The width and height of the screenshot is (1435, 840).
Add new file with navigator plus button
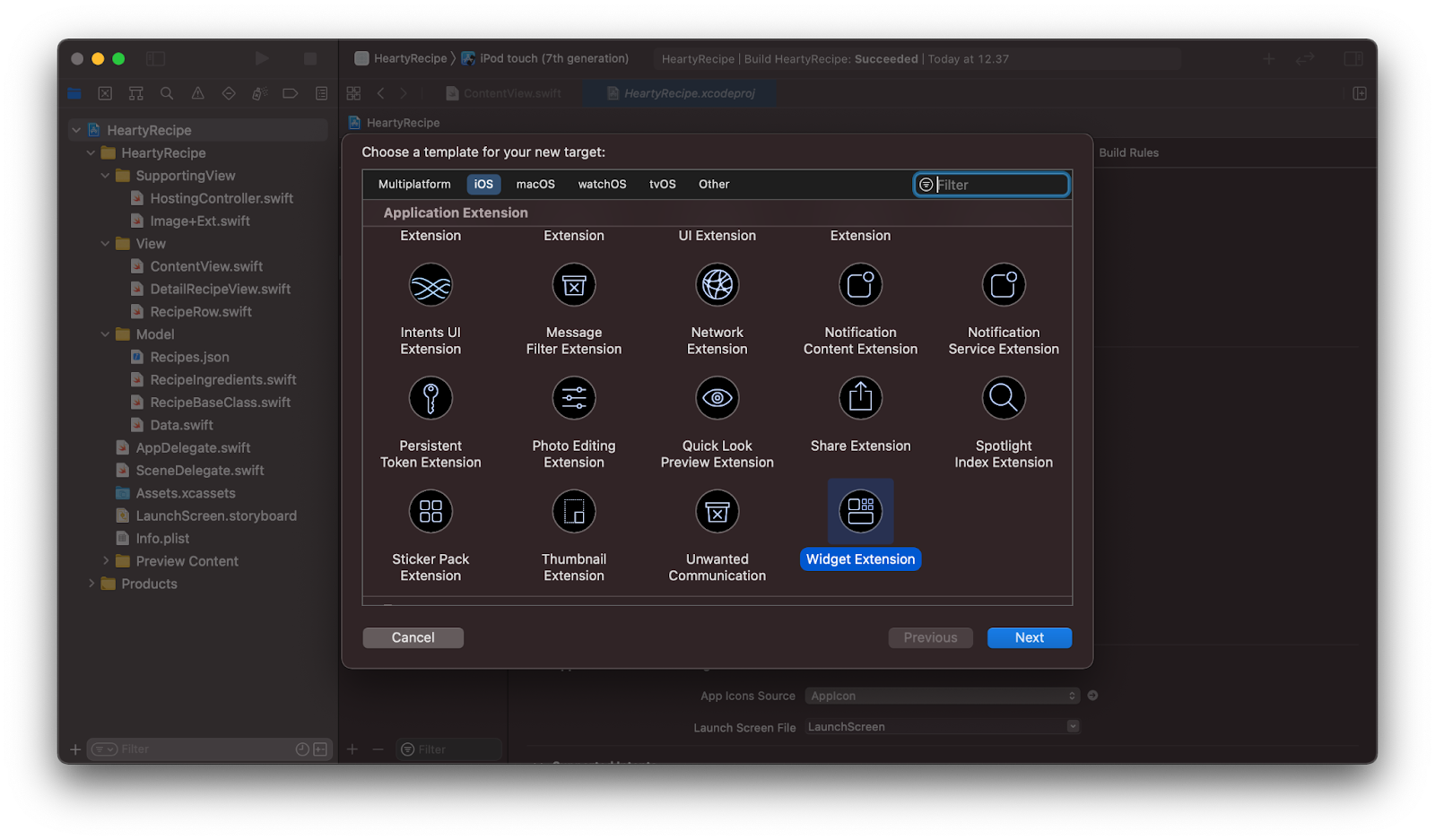pyautogui.click(x=75, y=749)
